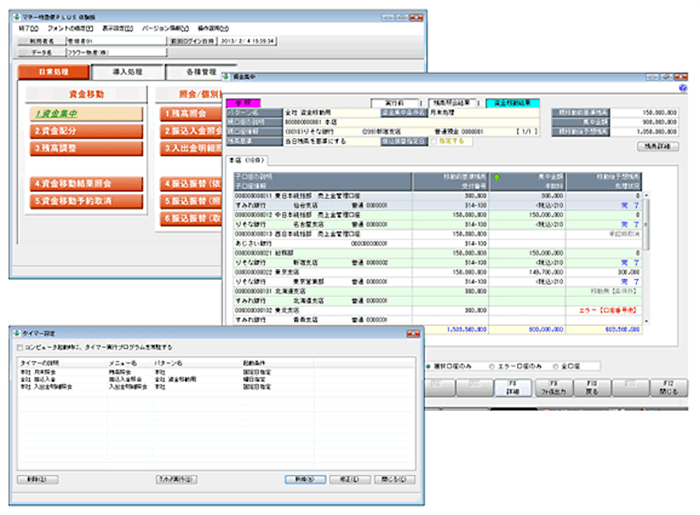Click the help icon in 資金集中 window
Viewport: 700px width, 515px height.
tap(682, 88)
